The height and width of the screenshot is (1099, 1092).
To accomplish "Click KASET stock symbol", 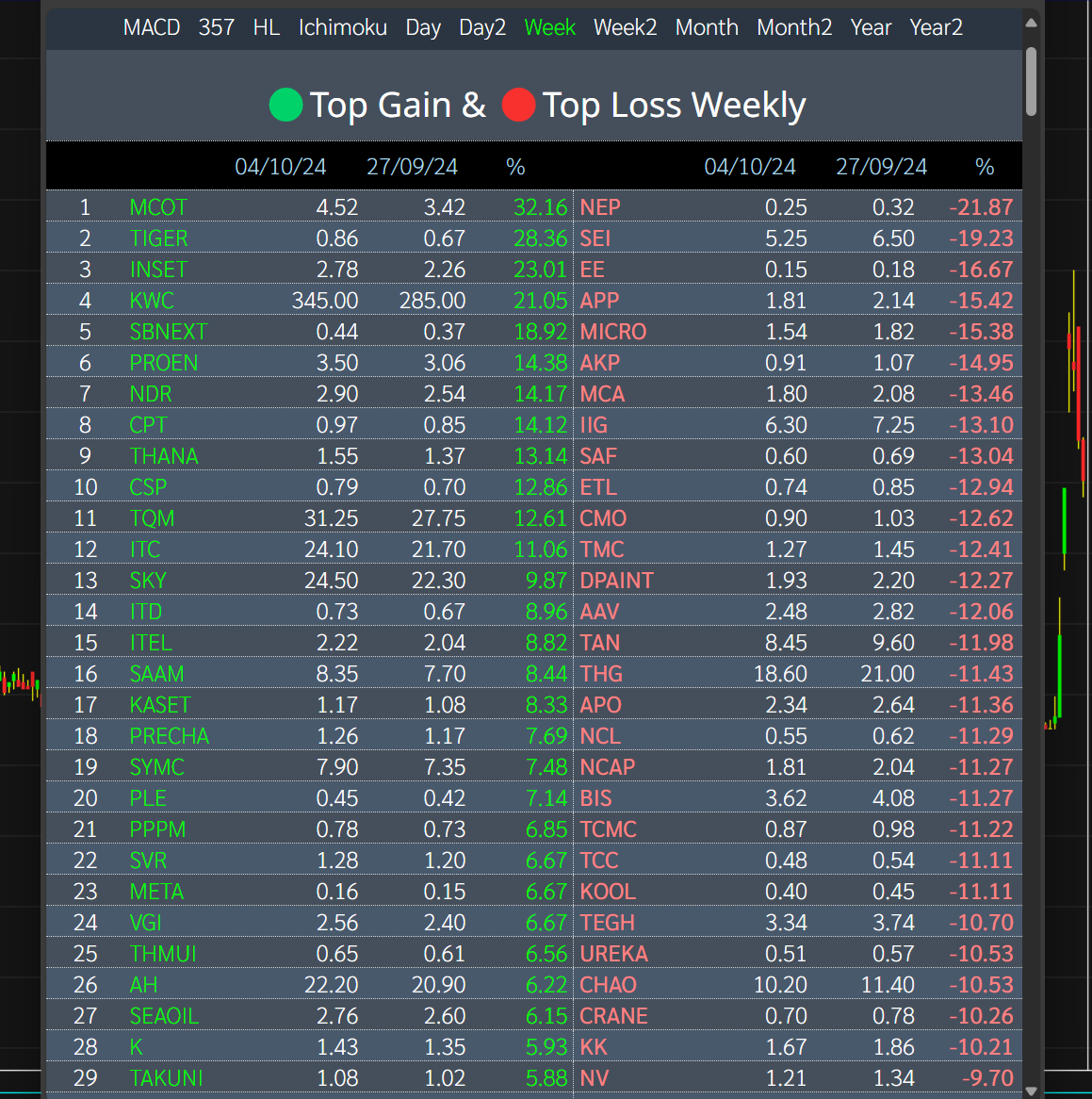I will click(x=160, y=705).
